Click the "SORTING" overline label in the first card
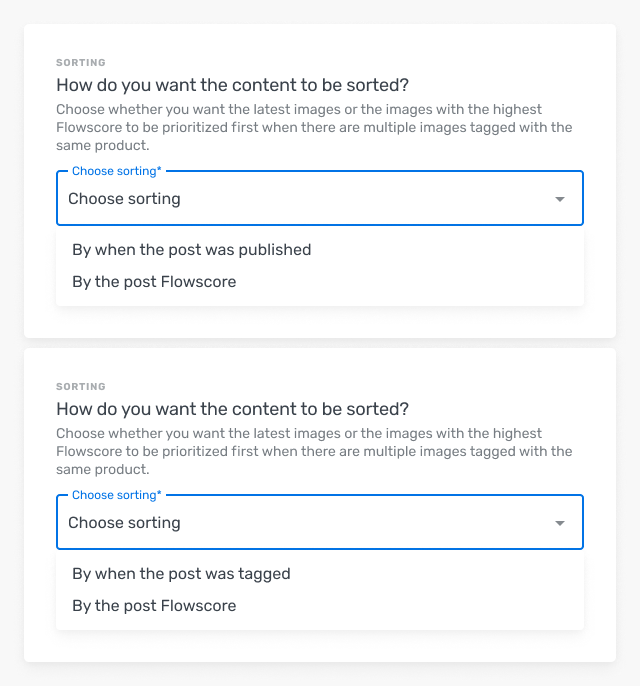Screen dimensions: 640x686 81,63
